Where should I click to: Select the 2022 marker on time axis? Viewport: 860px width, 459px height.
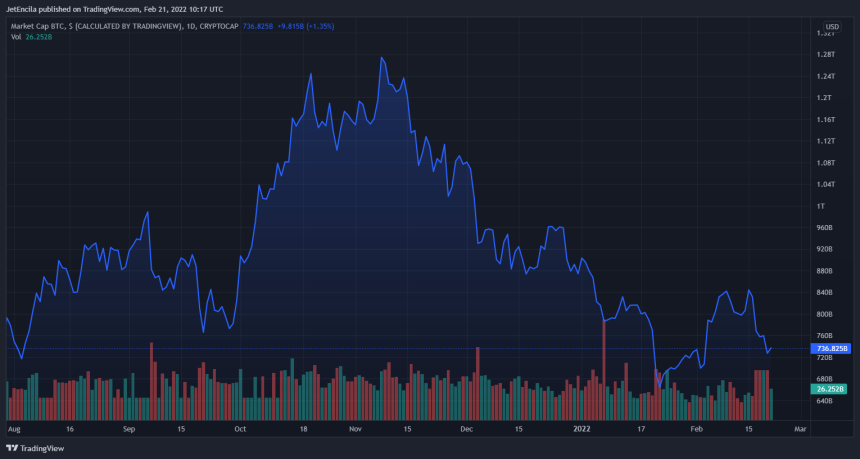coord(582,428)
